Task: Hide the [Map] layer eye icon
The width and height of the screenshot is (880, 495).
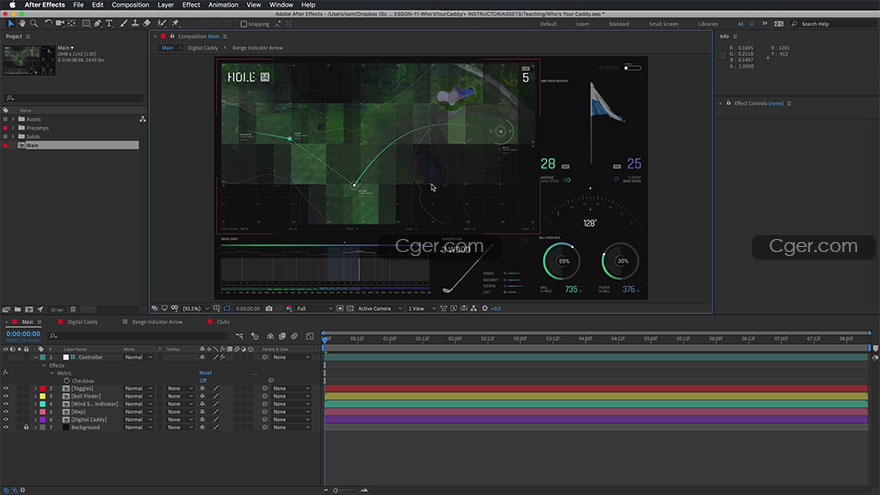Action: tap(6, 412)
